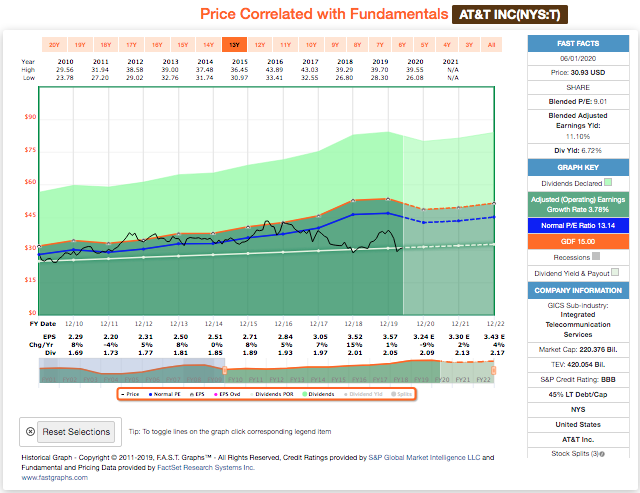Click the GDF 15.00 orange bar
This screenshot has height=493, width=640.
(x=578, y=241)
